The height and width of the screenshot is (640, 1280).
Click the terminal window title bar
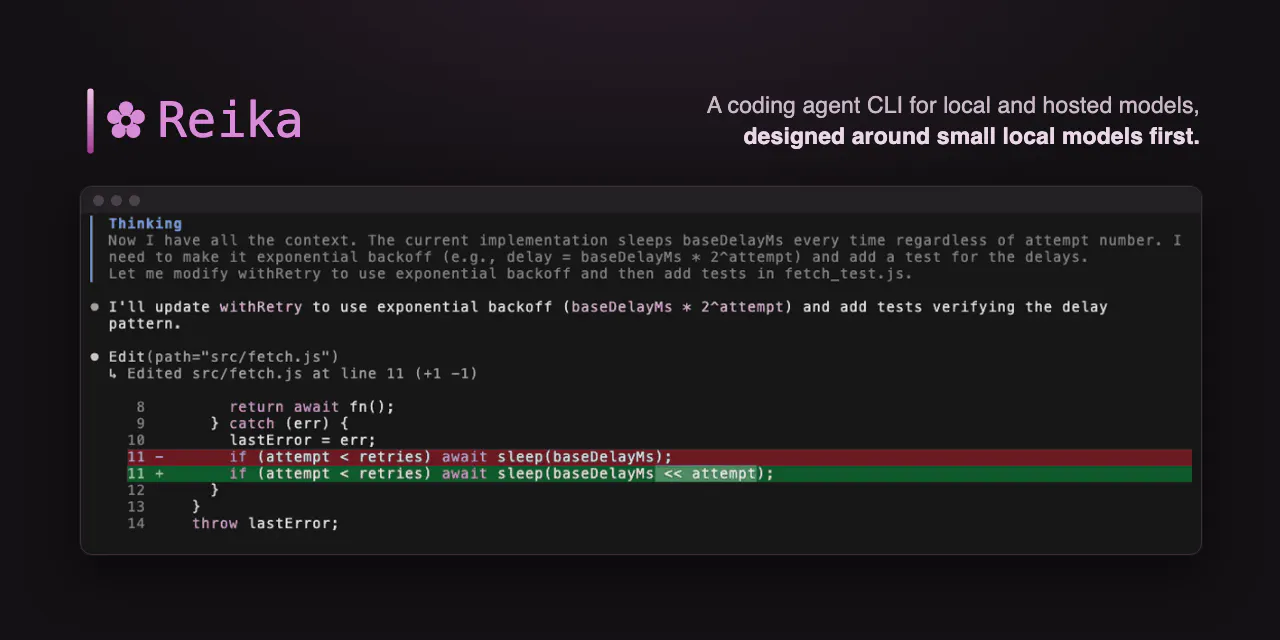(640, 200)
